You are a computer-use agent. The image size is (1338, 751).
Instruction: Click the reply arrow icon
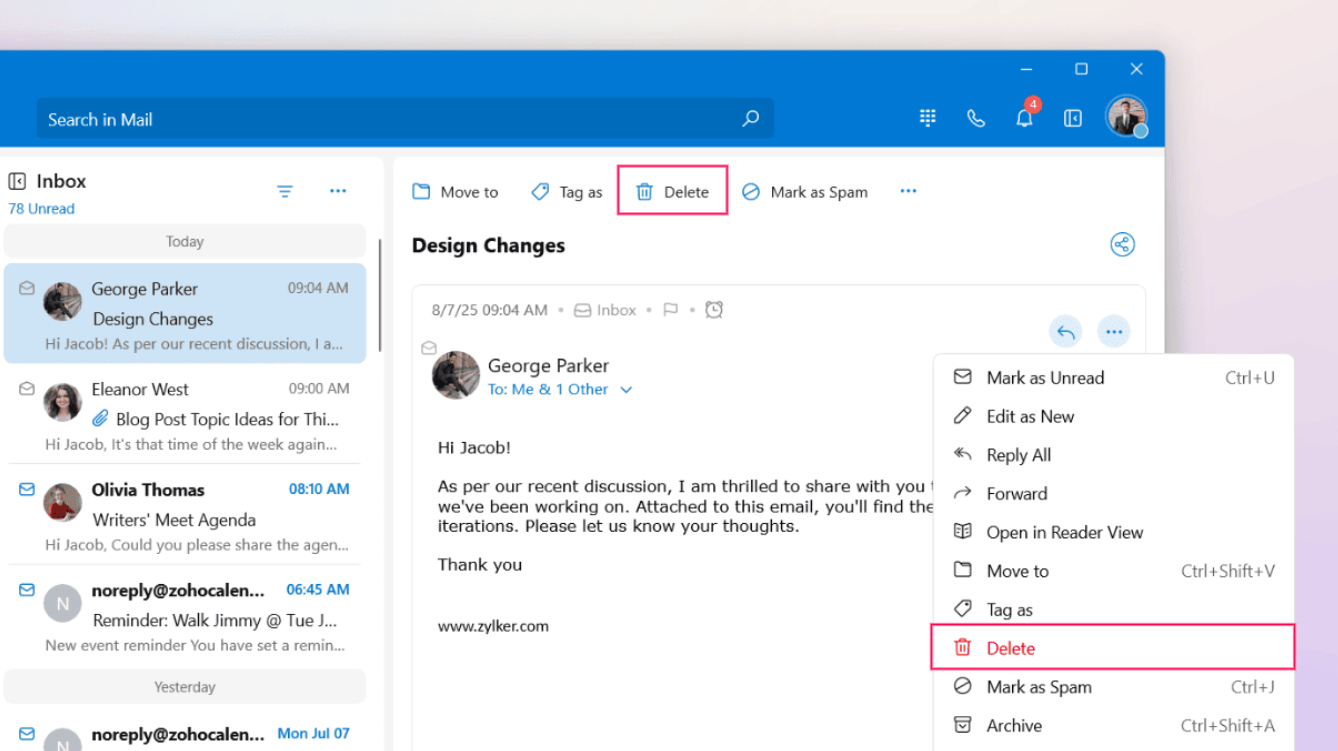coord(1066,332)
